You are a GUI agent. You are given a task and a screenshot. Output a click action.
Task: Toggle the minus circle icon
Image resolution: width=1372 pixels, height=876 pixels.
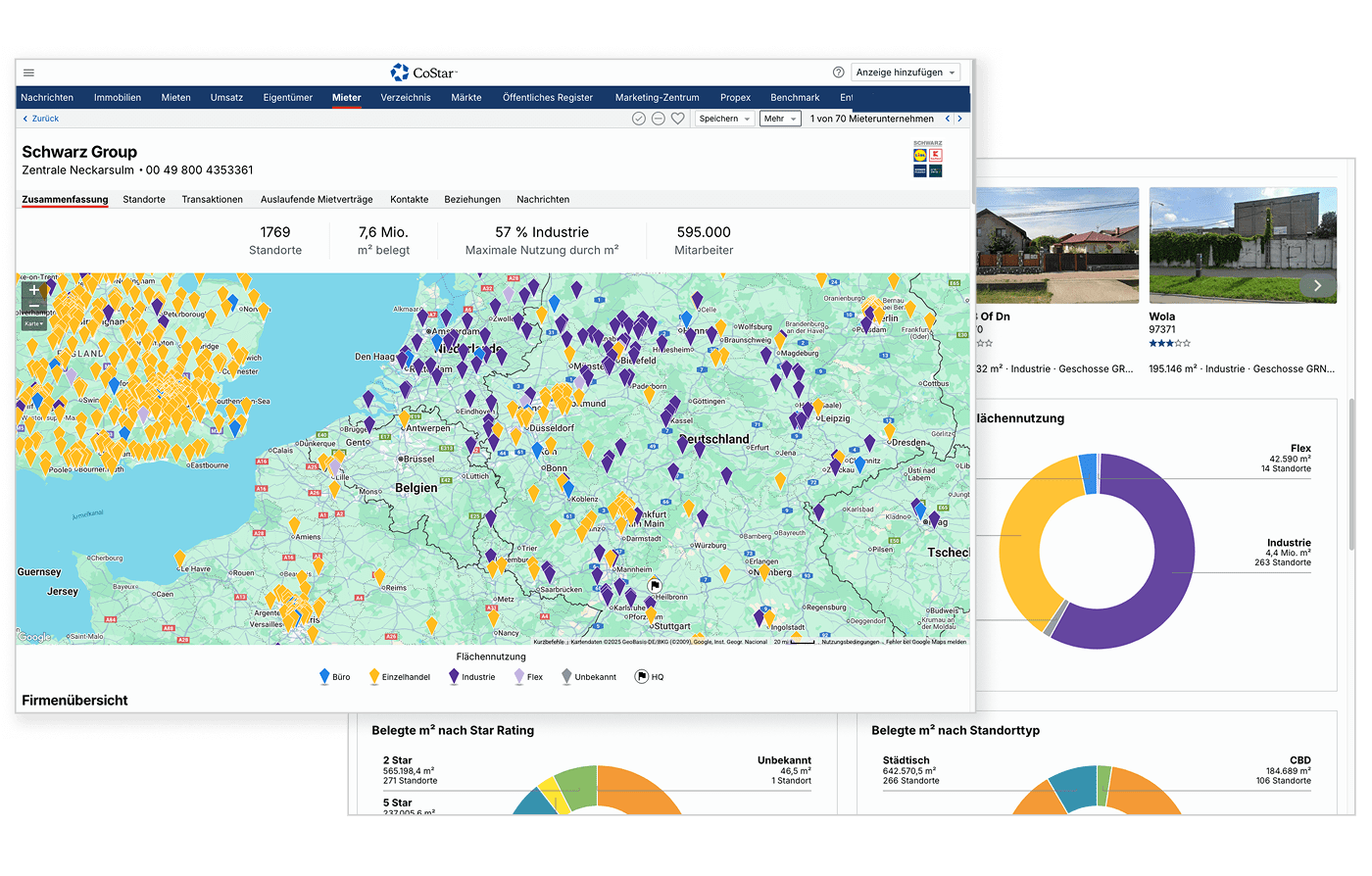(659, 119)
